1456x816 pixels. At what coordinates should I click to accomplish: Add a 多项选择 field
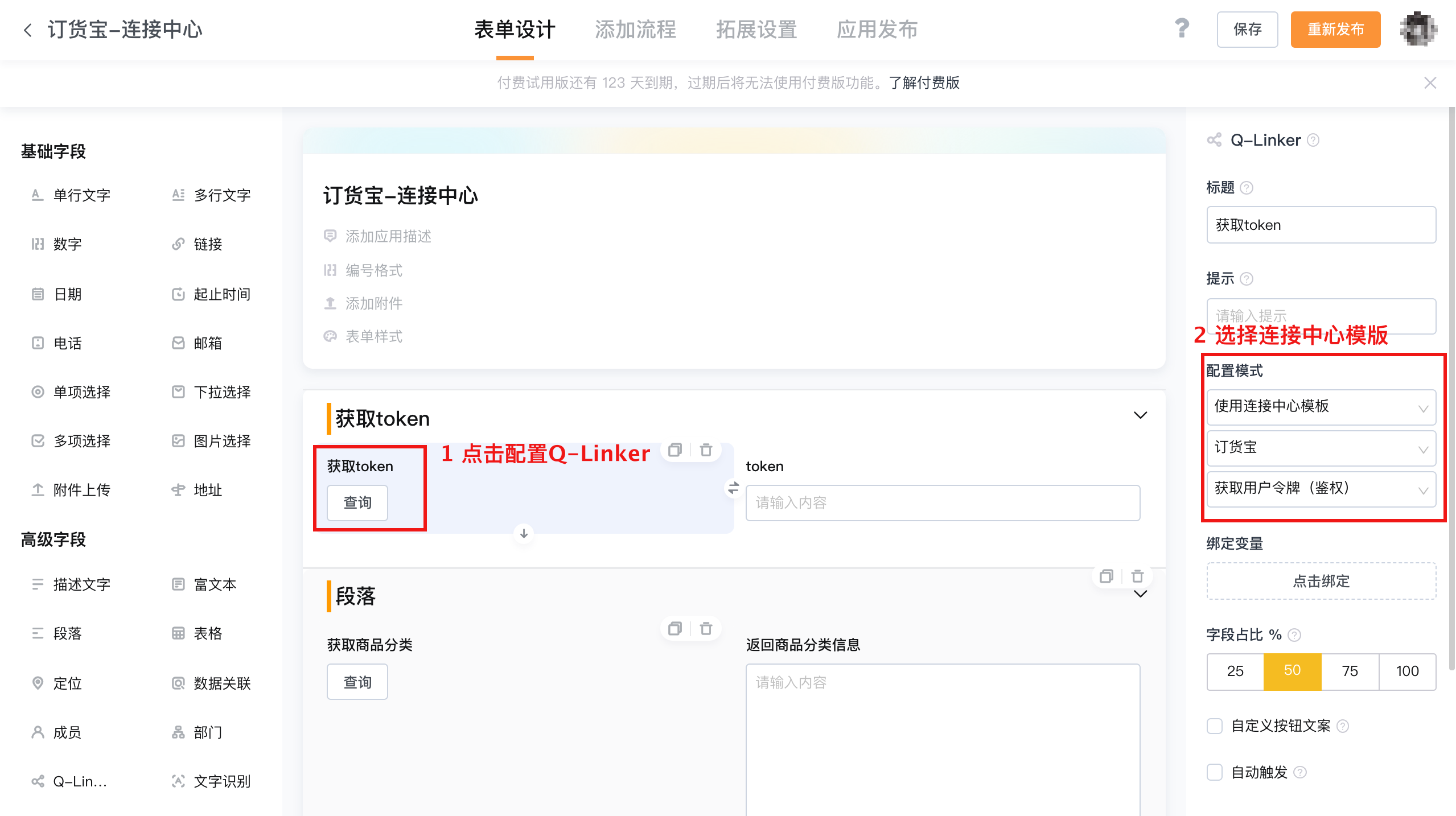tap(71, 441)
